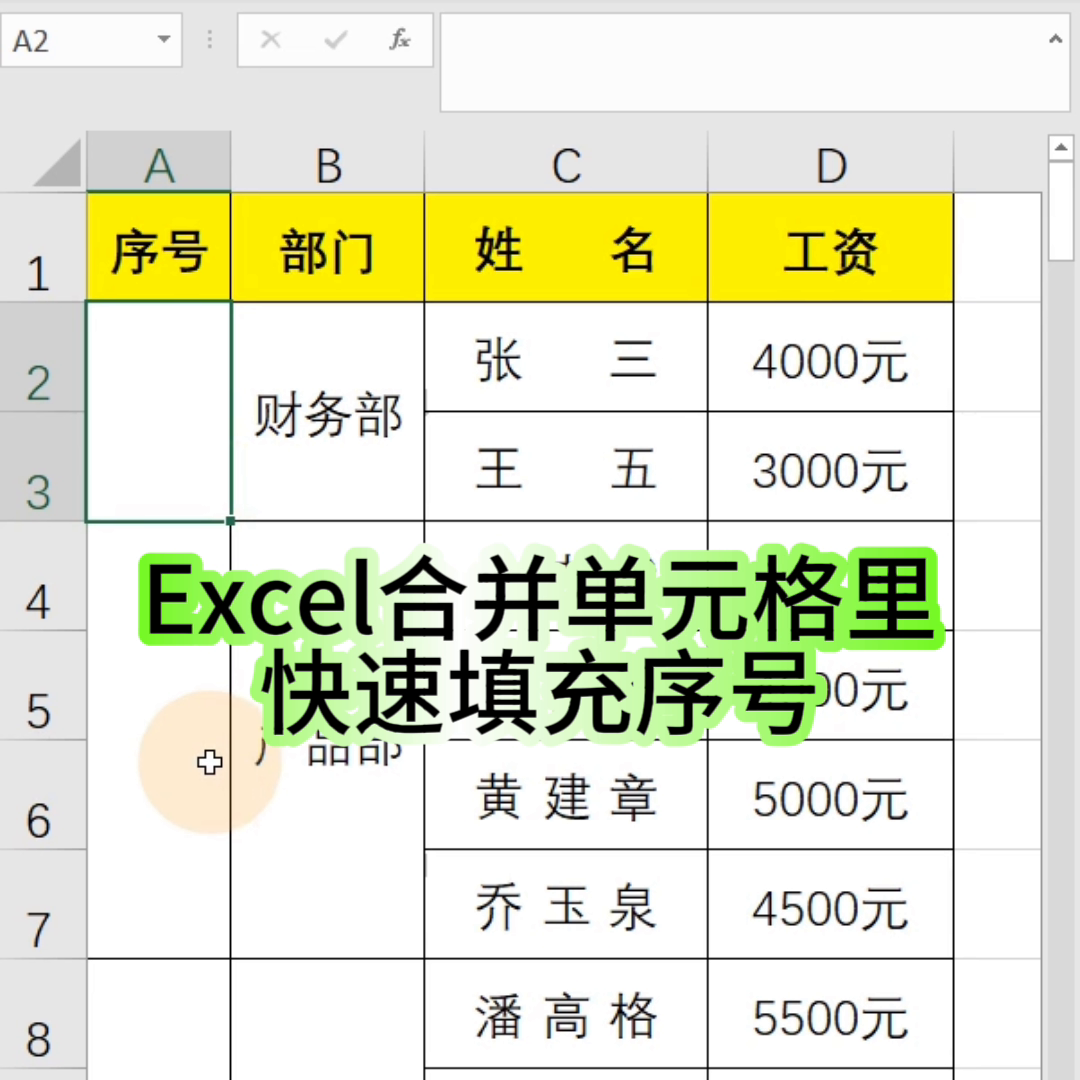Expand the formula bar with the chevron
The image size is (1080, 1080).
coord(1055,39)
